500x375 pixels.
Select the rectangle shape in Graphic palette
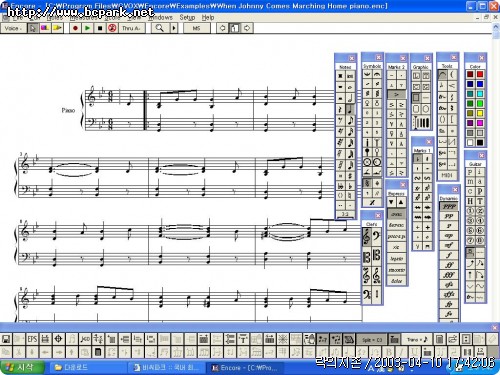tap(416, 98)
